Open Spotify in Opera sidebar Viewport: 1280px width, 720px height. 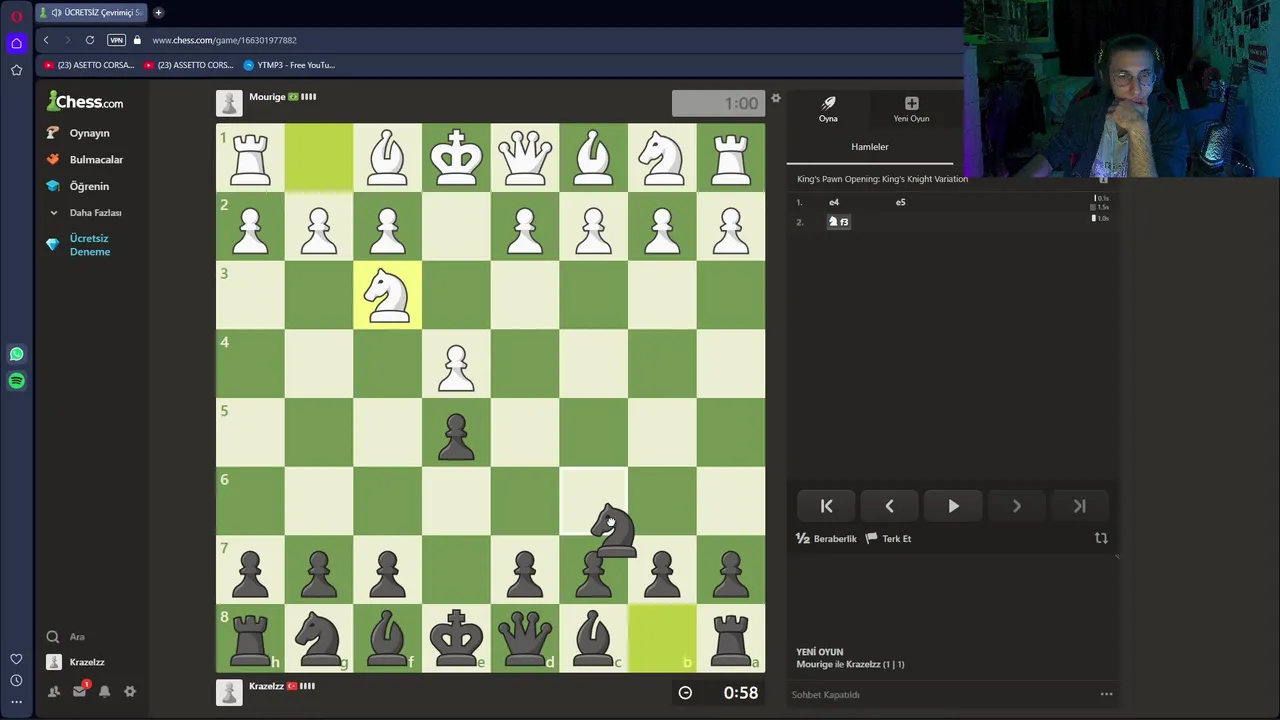coord(16,381)
